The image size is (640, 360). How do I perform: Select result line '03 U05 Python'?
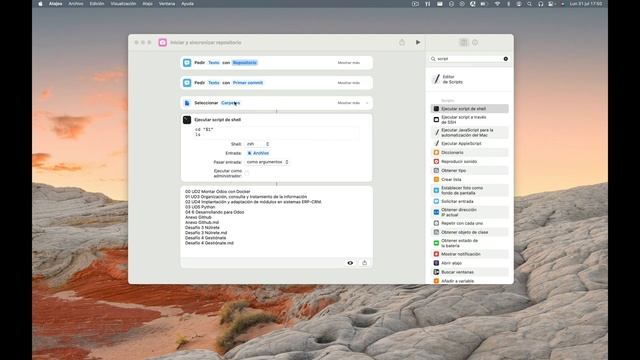coord(200,207)
